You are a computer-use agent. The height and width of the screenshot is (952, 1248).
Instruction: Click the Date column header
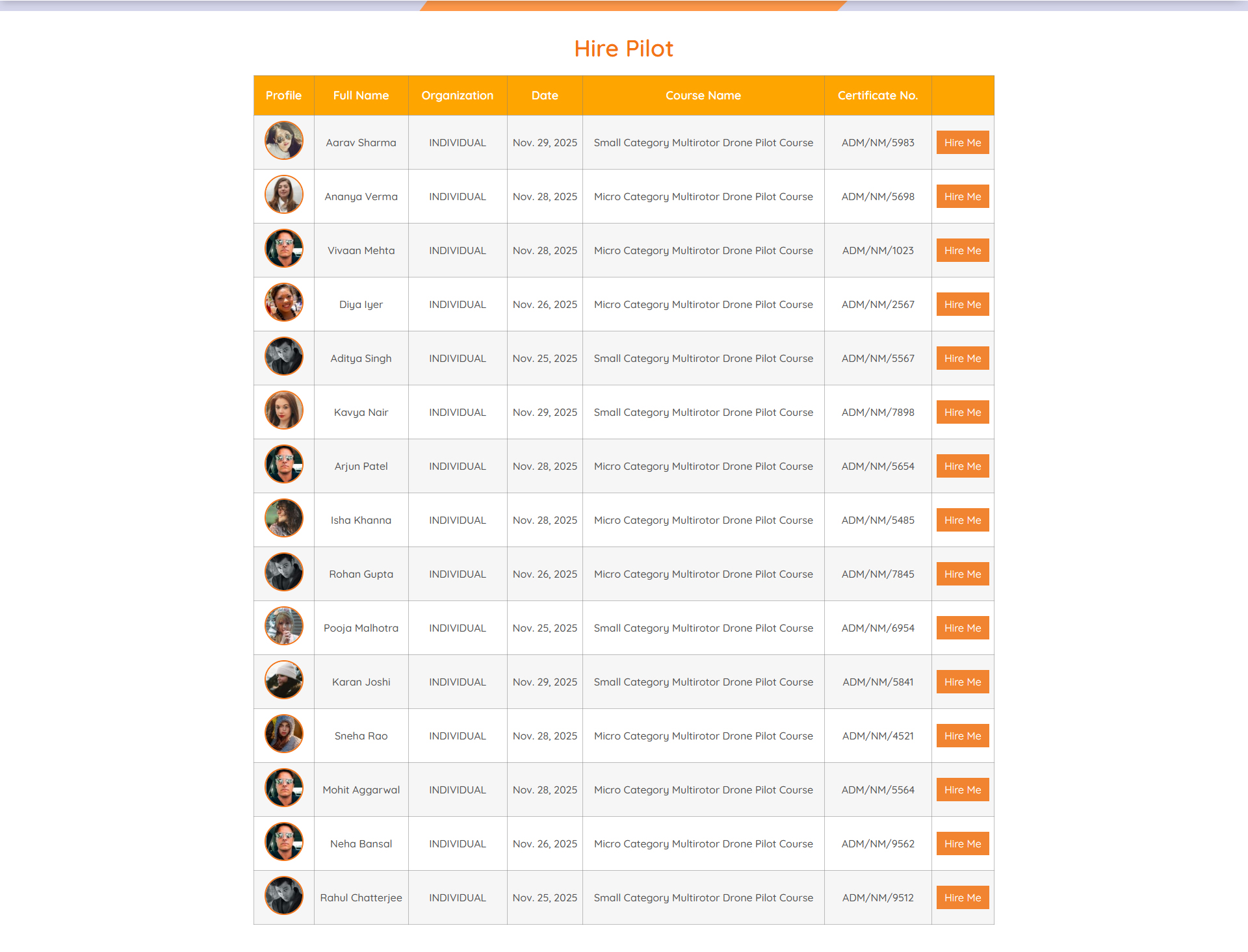[x=545, y=96]
